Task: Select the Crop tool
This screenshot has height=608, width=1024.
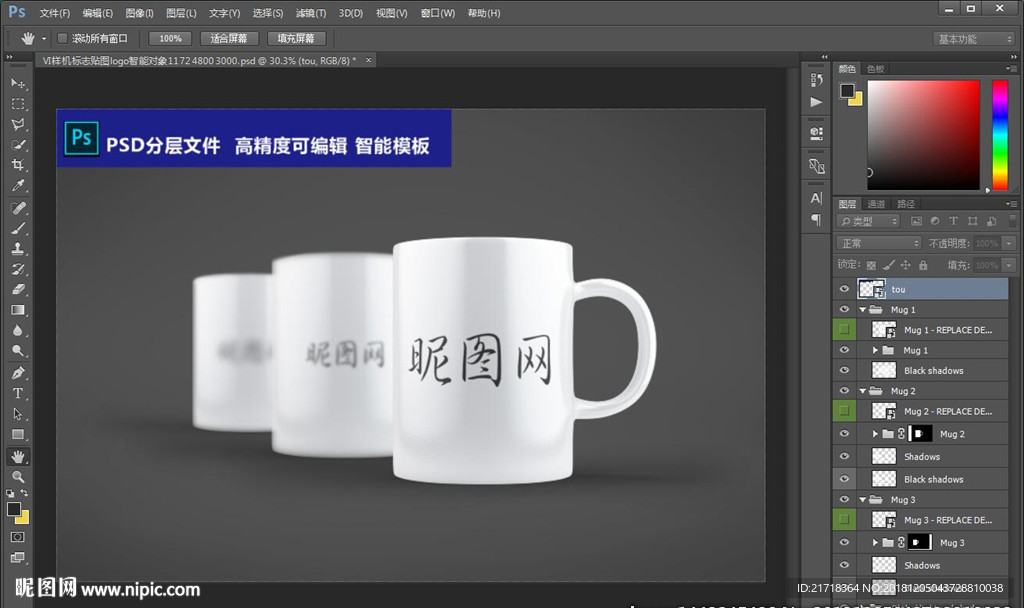Action: [x=18, y=166]
